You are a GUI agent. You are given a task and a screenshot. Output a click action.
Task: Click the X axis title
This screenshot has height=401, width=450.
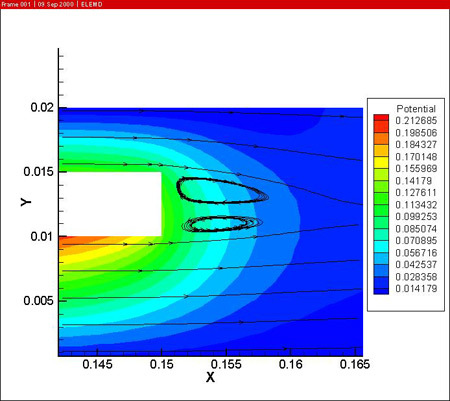[x=210, y=378]
